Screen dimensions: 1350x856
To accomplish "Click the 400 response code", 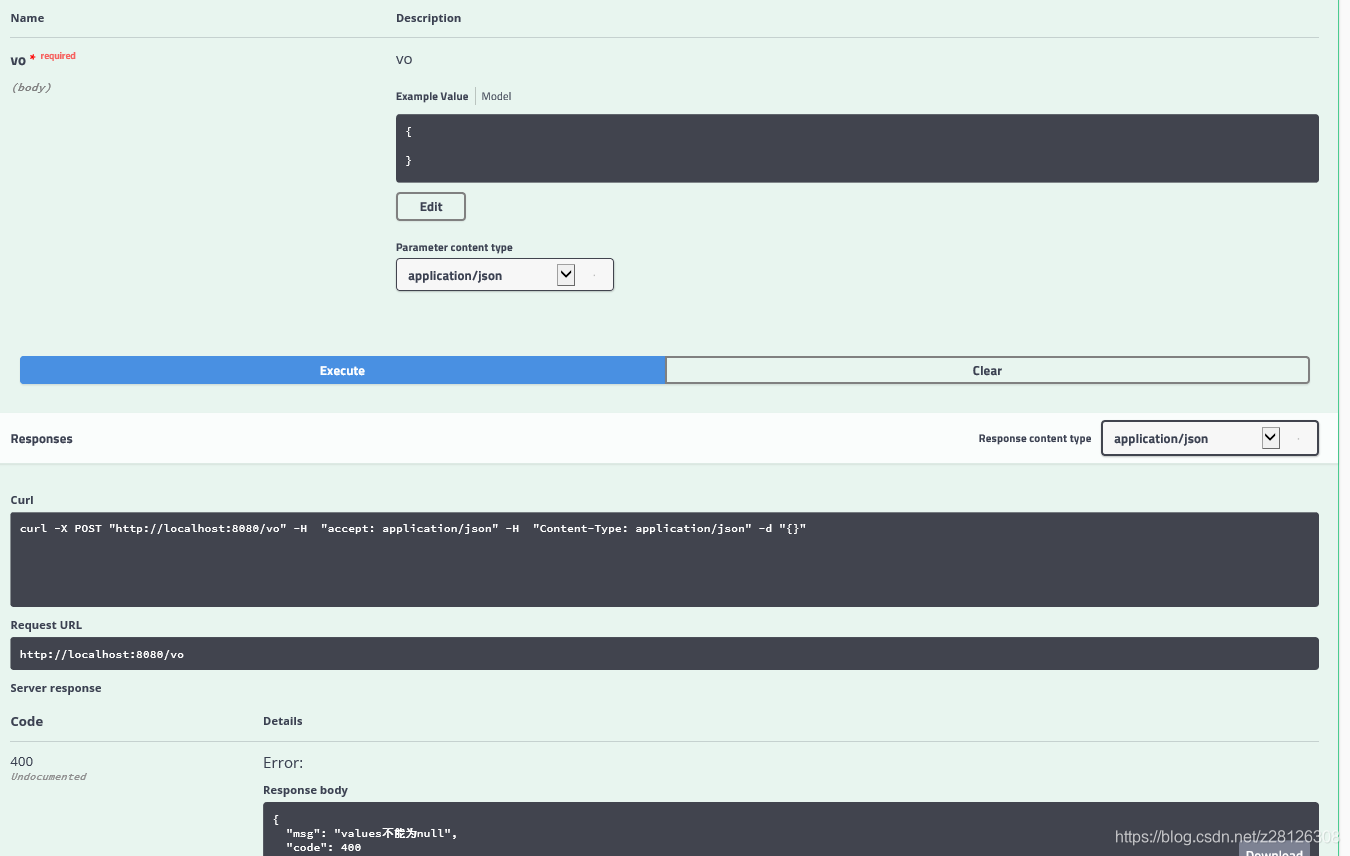I will [x=22, y=761].
